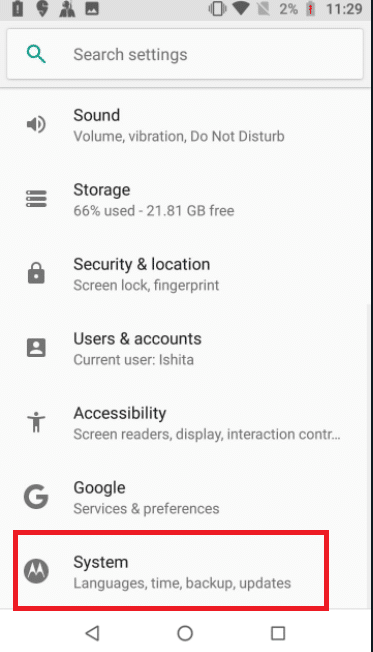The width and height of the screenshot is (373, 652).
Task: Tap the Users & accounts person icon
Action: tap(36, 348)
